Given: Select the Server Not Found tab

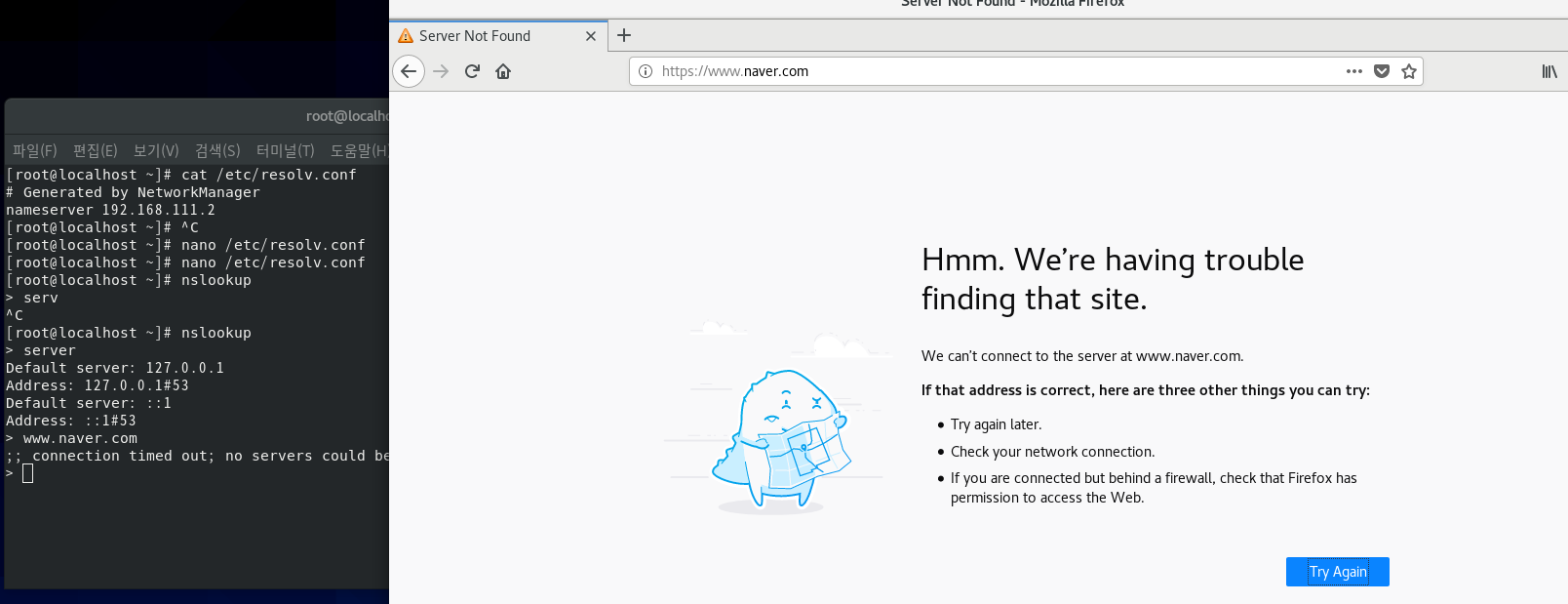Looking at the screenshot, I should [x=499, y=36].
